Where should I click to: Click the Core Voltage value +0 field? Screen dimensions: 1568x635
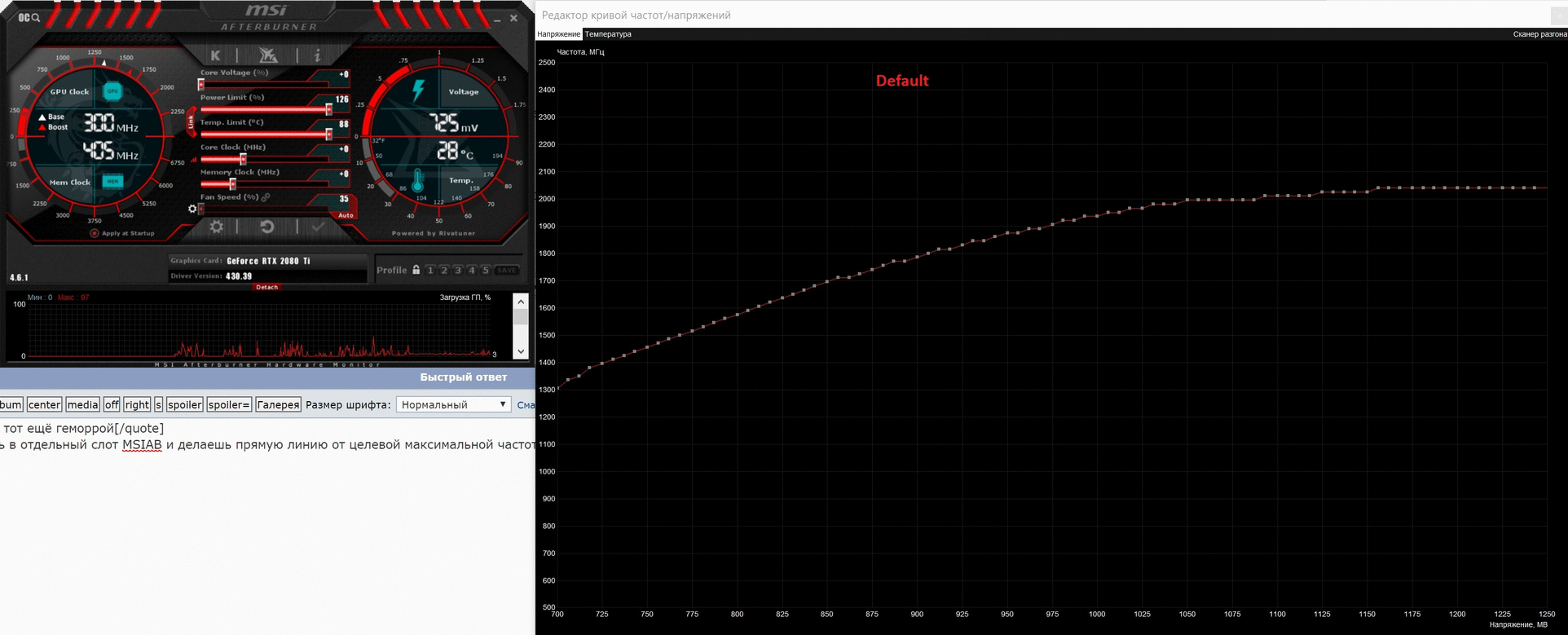click(343, 75)
